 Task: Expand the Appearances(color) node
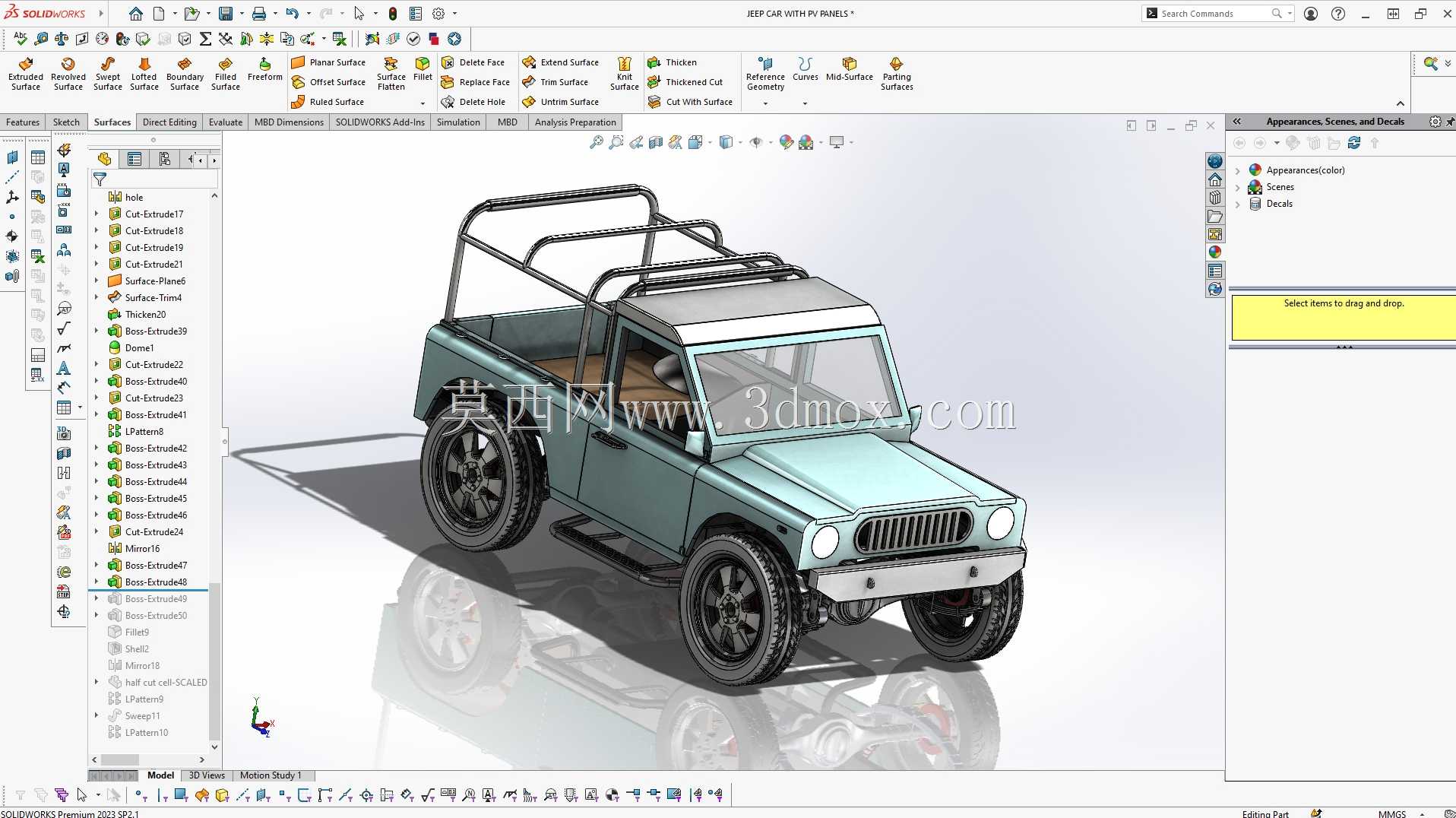(x=1238, y=171)
